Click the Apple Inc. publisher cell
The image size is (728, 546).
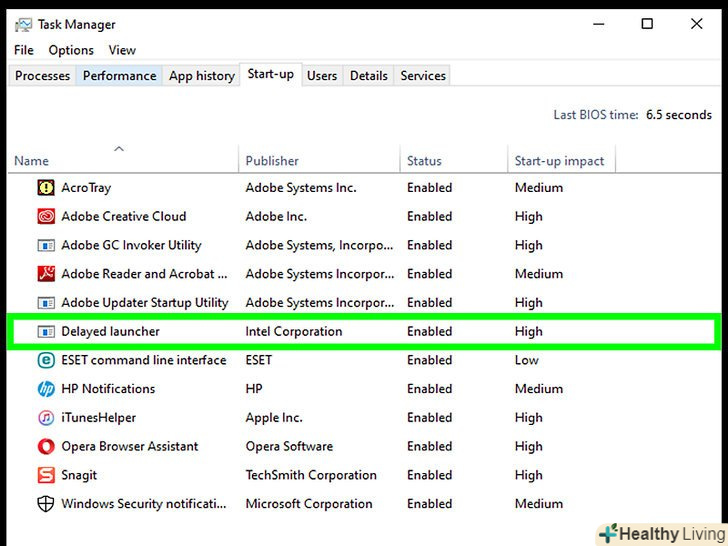[x=274, y=418]
